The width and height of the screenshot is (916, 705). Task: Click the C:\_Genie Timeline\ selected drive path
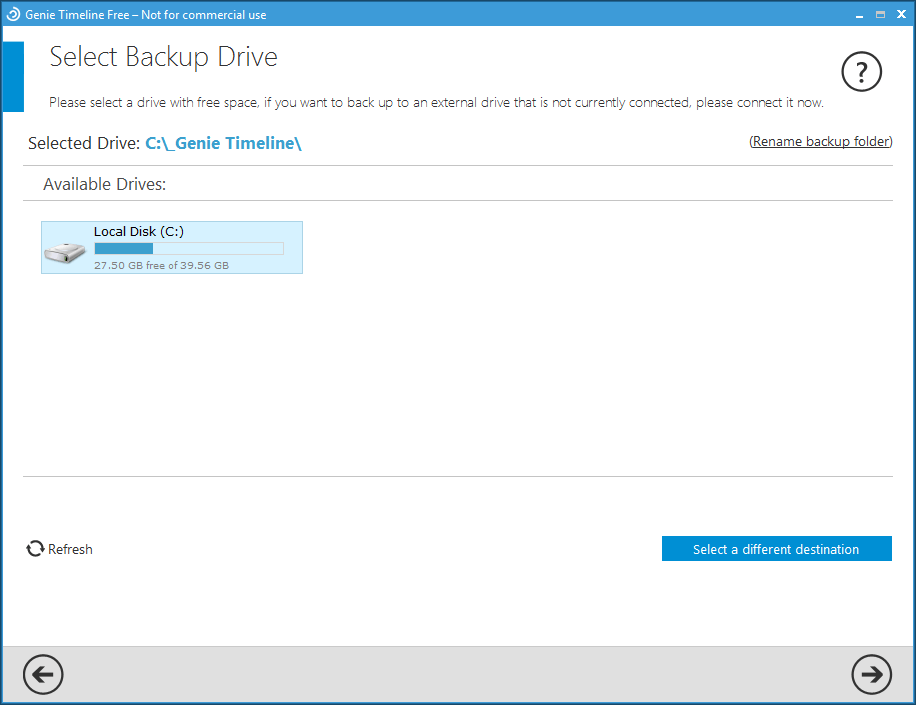[x=223, y=143]
